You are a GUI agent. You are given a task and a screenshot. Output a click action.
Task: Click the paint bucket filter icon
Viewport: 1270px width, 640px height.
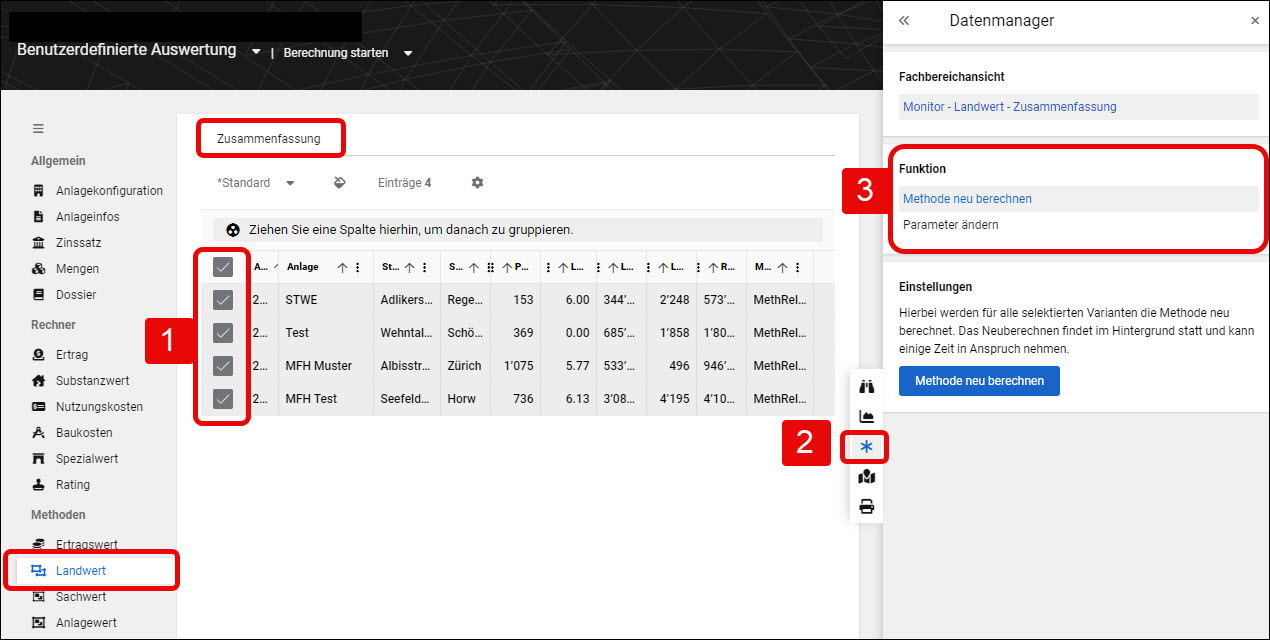click(339, 183)
